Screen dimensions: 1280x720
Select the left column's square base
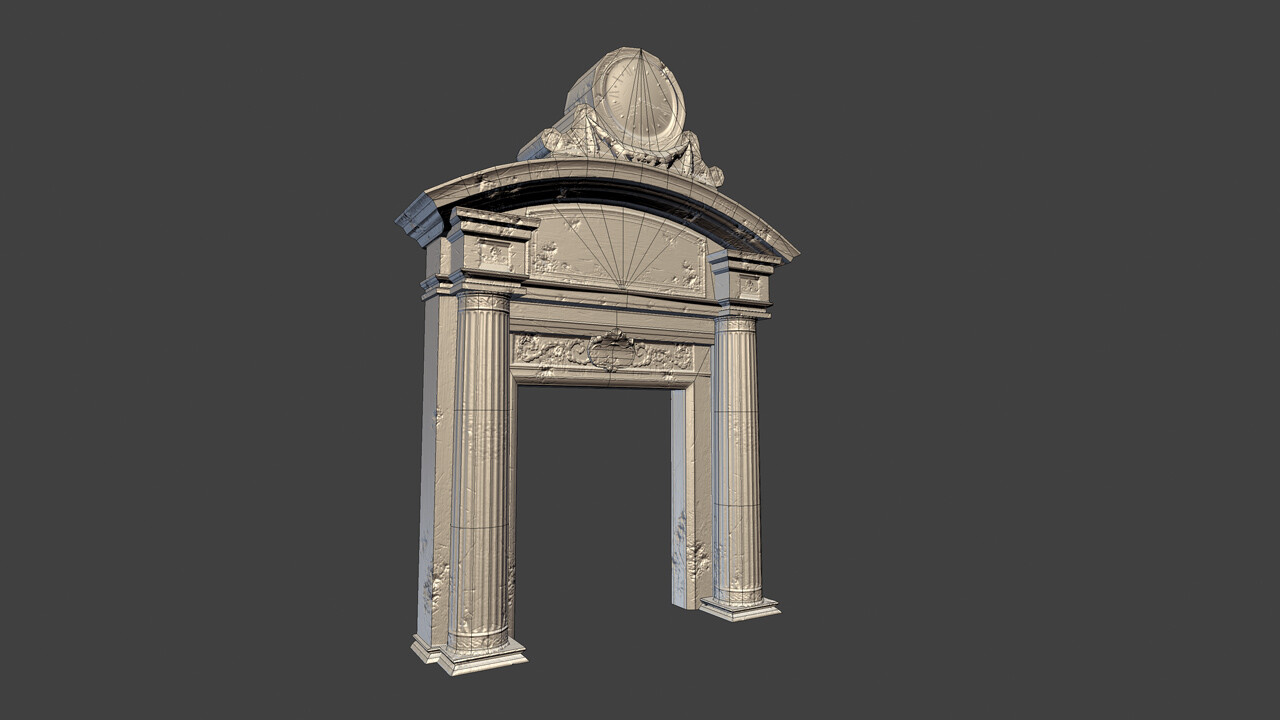coord(482,657)
